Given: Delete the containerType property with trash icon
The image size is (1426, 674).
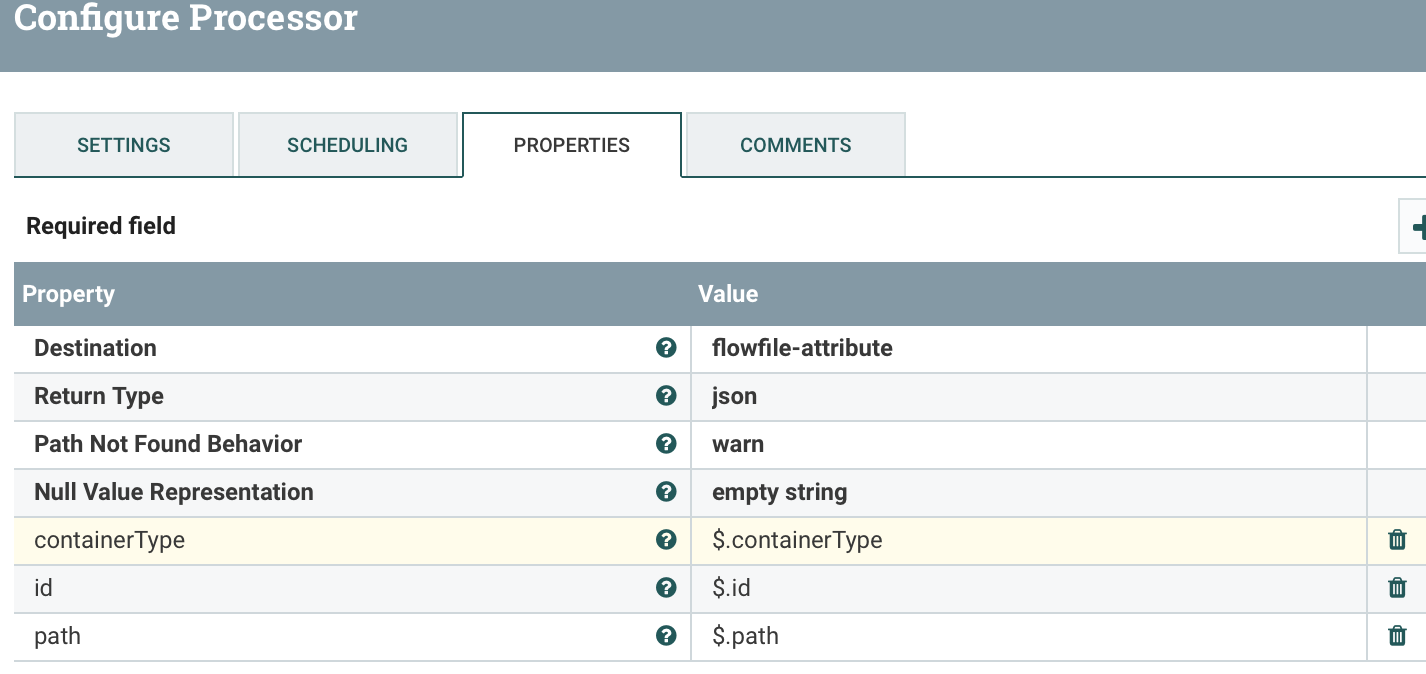Looking at the screenshot, I should pyautogui.click(x=1397, y=540).
